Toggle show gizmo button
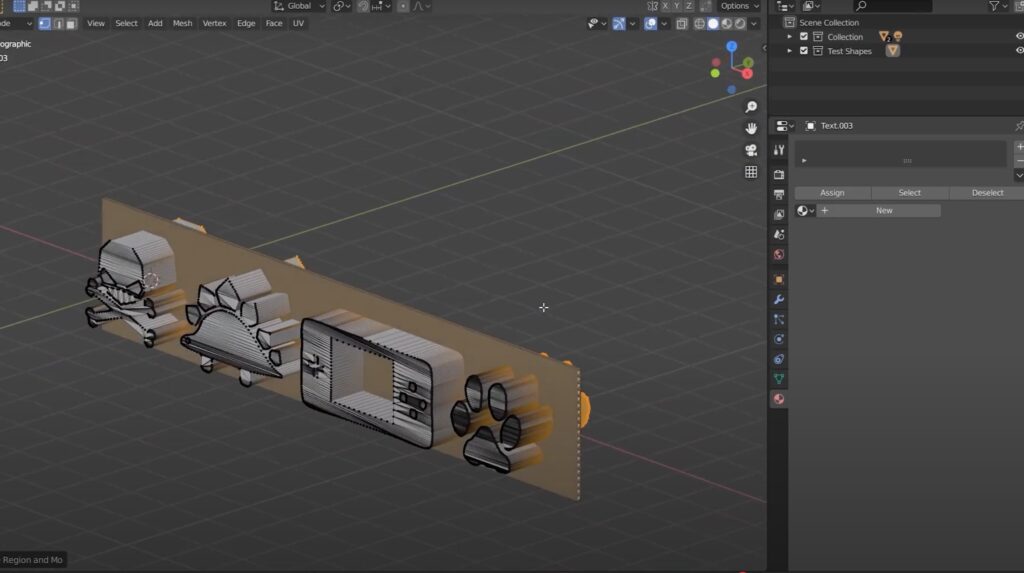This screenshot has height=573, width=1024. [x=618, y=24]
